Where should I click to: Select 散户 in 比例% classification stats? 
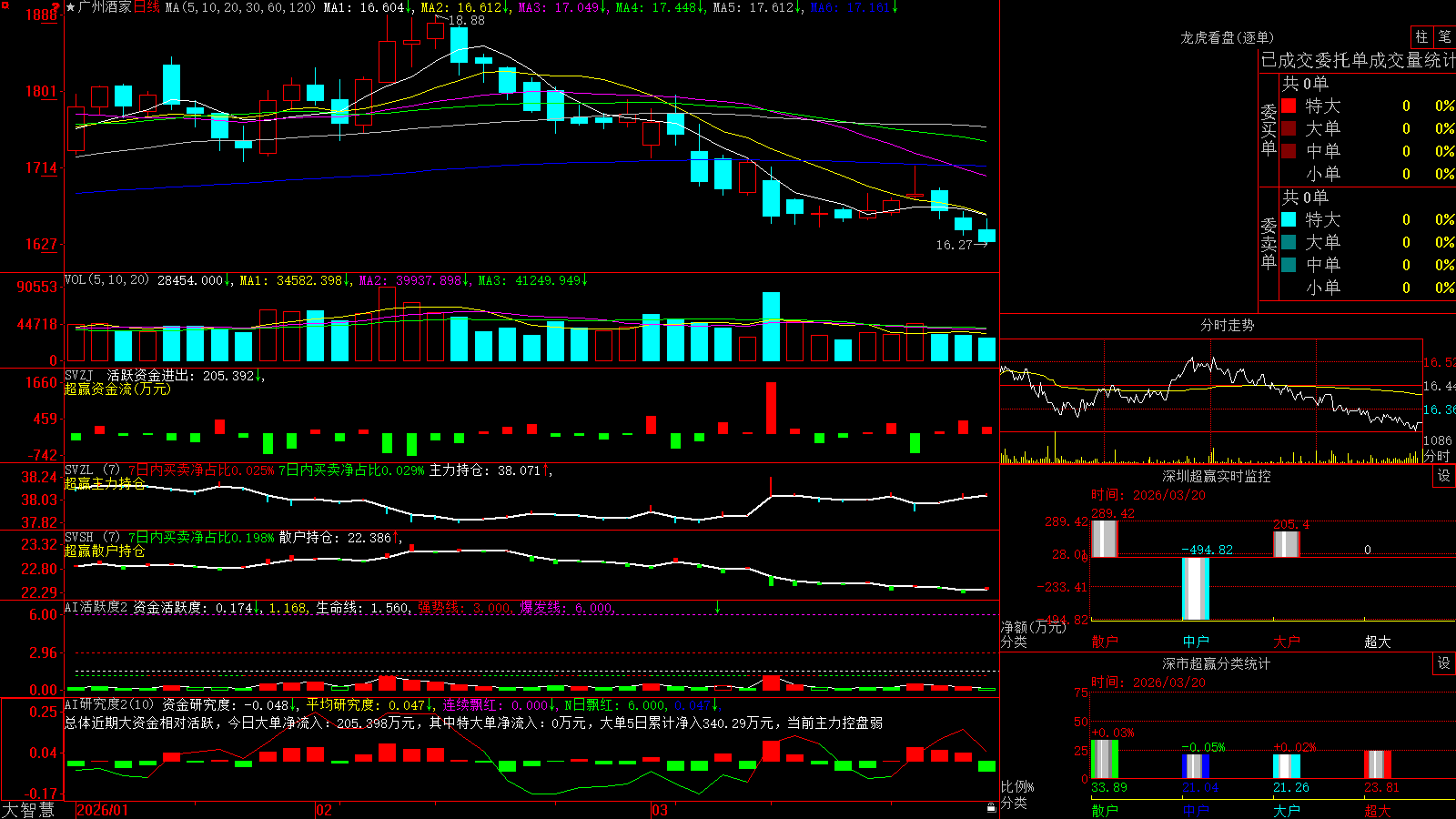coord(1105,810)
